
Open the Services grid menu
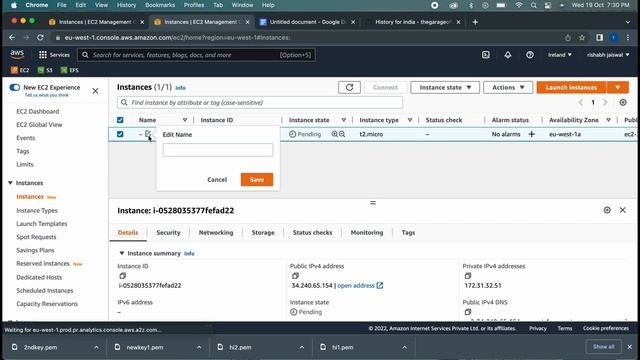pos(54,55)
